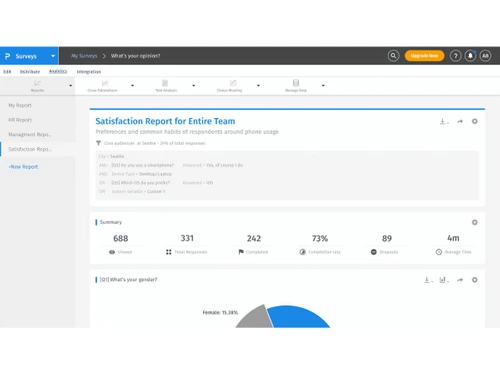The height and width of the screenshot is (375, 500).
Task: Click the Completion rate pie icon
Action: click(x=302, y=252)
